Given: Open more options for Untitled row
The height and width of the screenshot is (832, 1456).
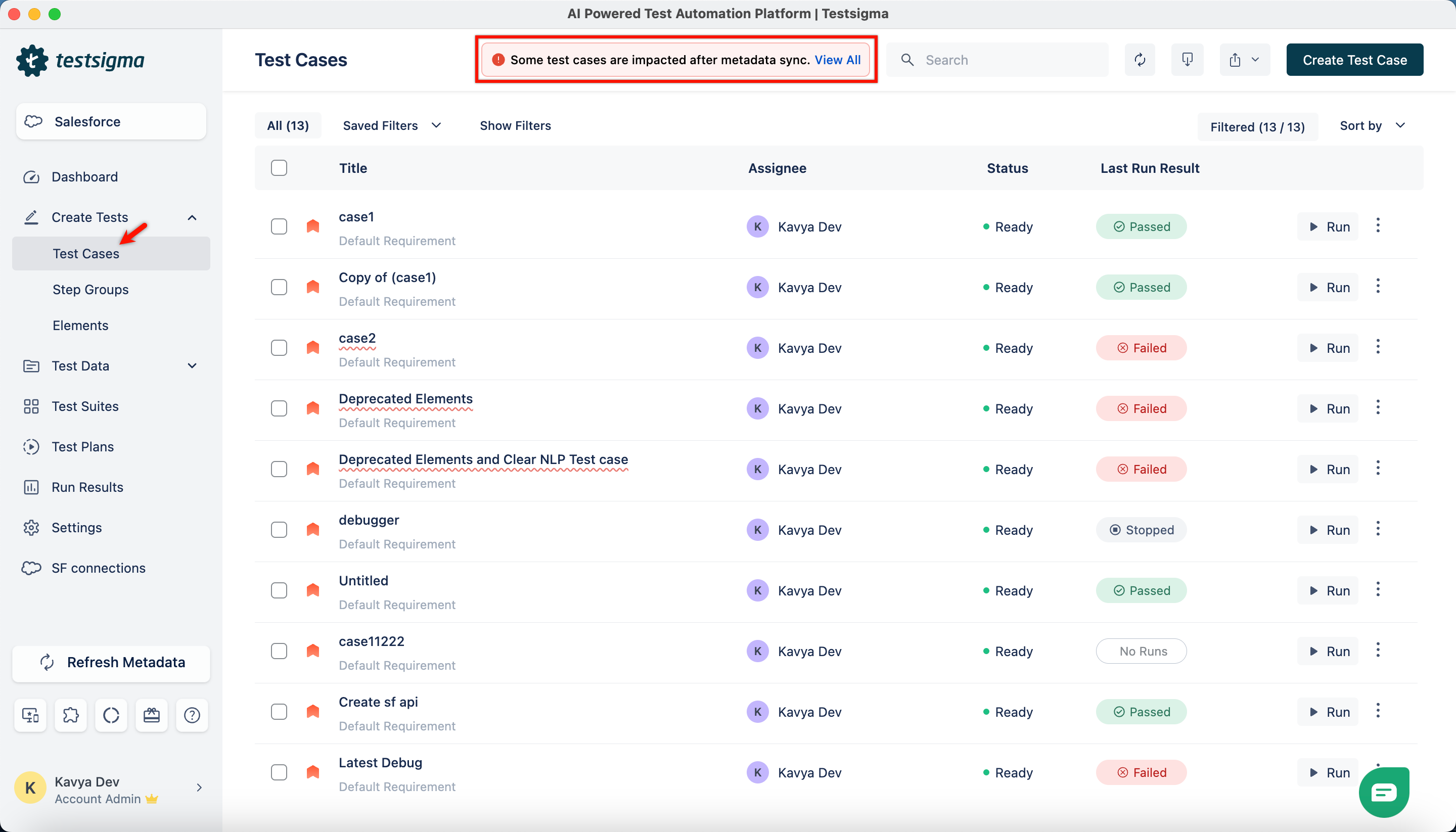Looking at the screenshot, I should pyautogui.click(x=1378, y=590).
